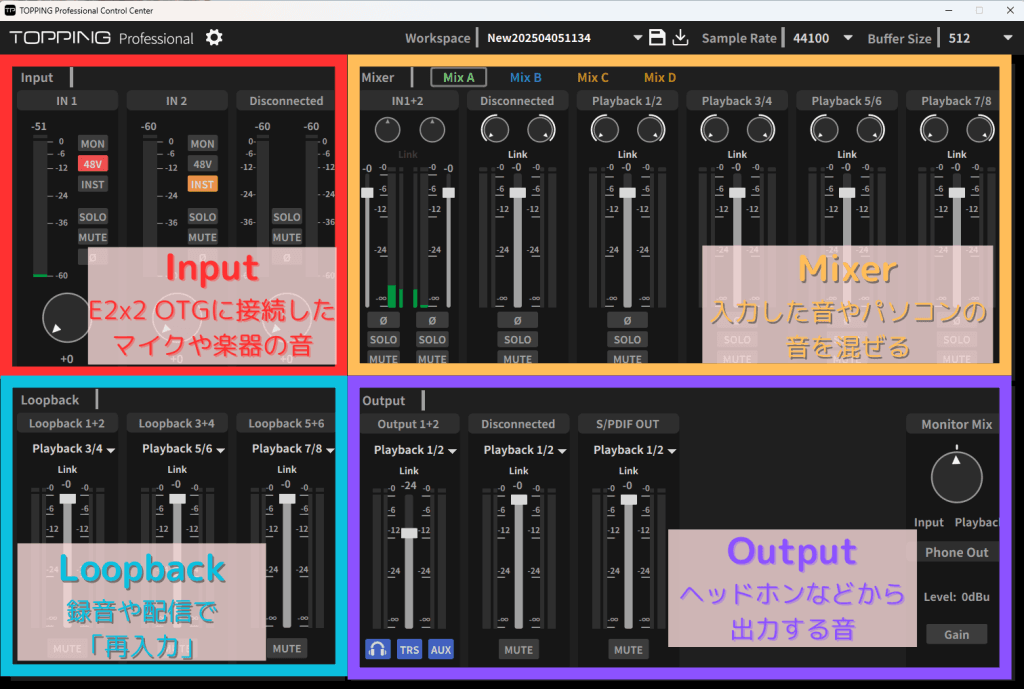Open the Buffer Size dropdown

pyautogui.click(x=1008, y=38)
